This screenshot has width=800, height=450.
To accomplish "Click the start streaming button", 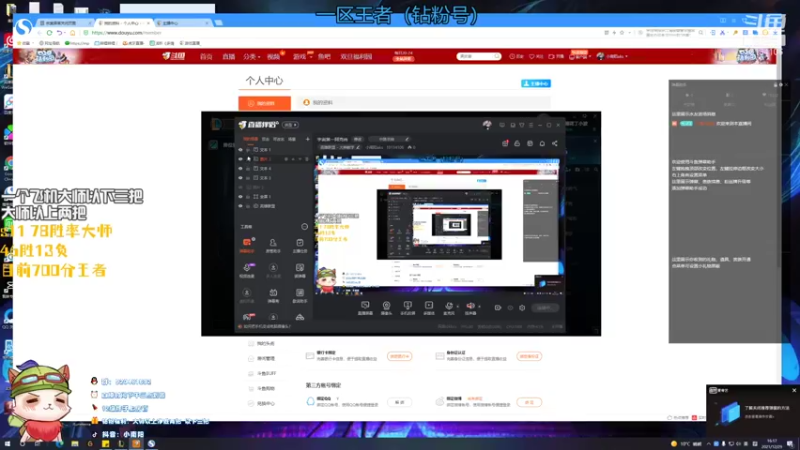I will coord(545,308).
